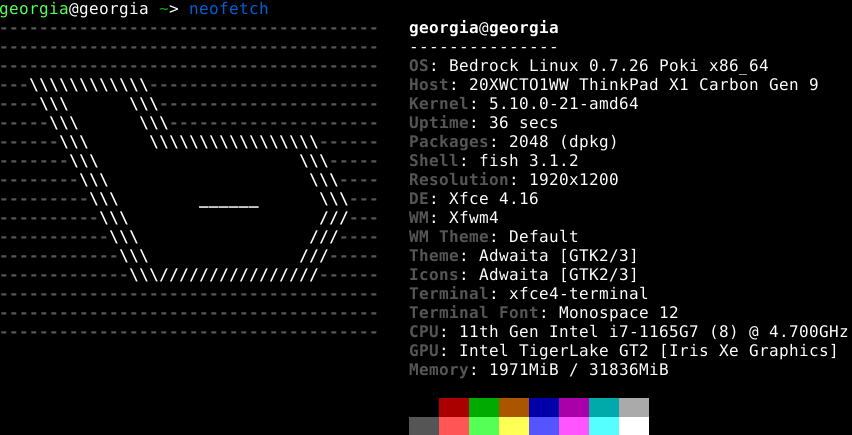
Task: Select the brown-orange color block
Action: tap(514, 407)
